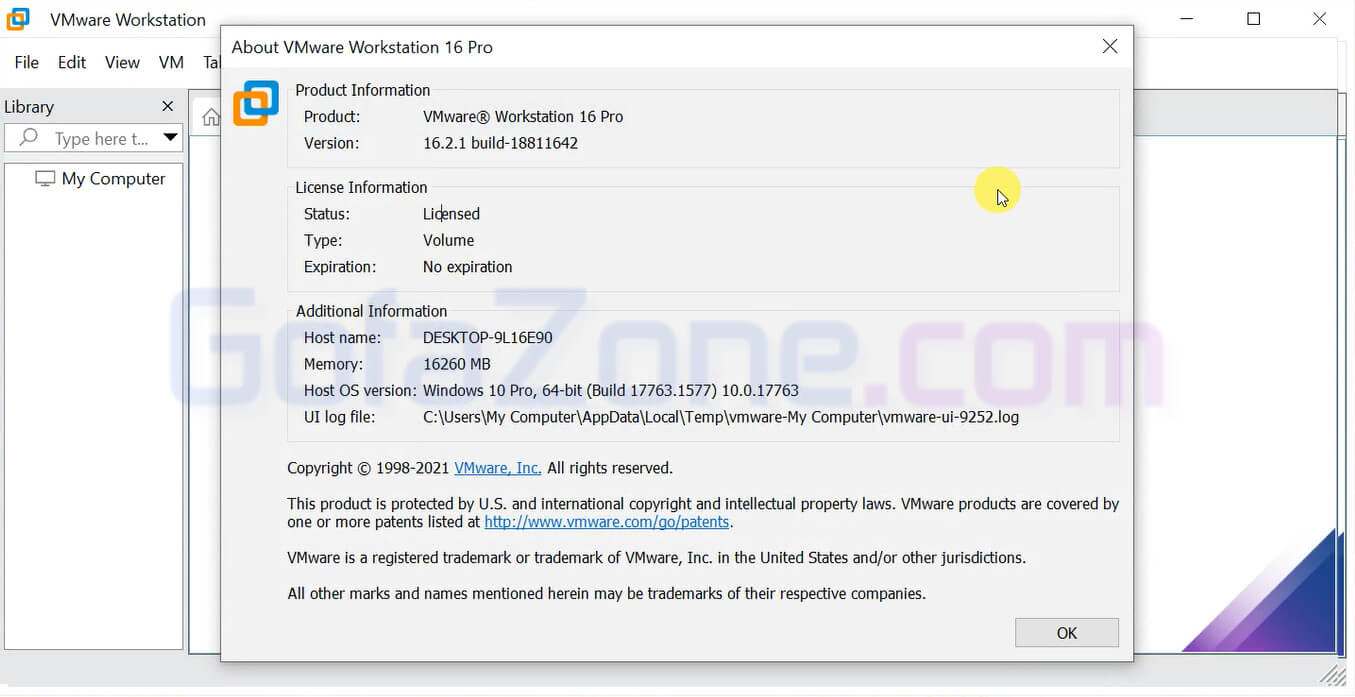
Task: Click the magnifier icon in Library search
Action: point(29,138)
